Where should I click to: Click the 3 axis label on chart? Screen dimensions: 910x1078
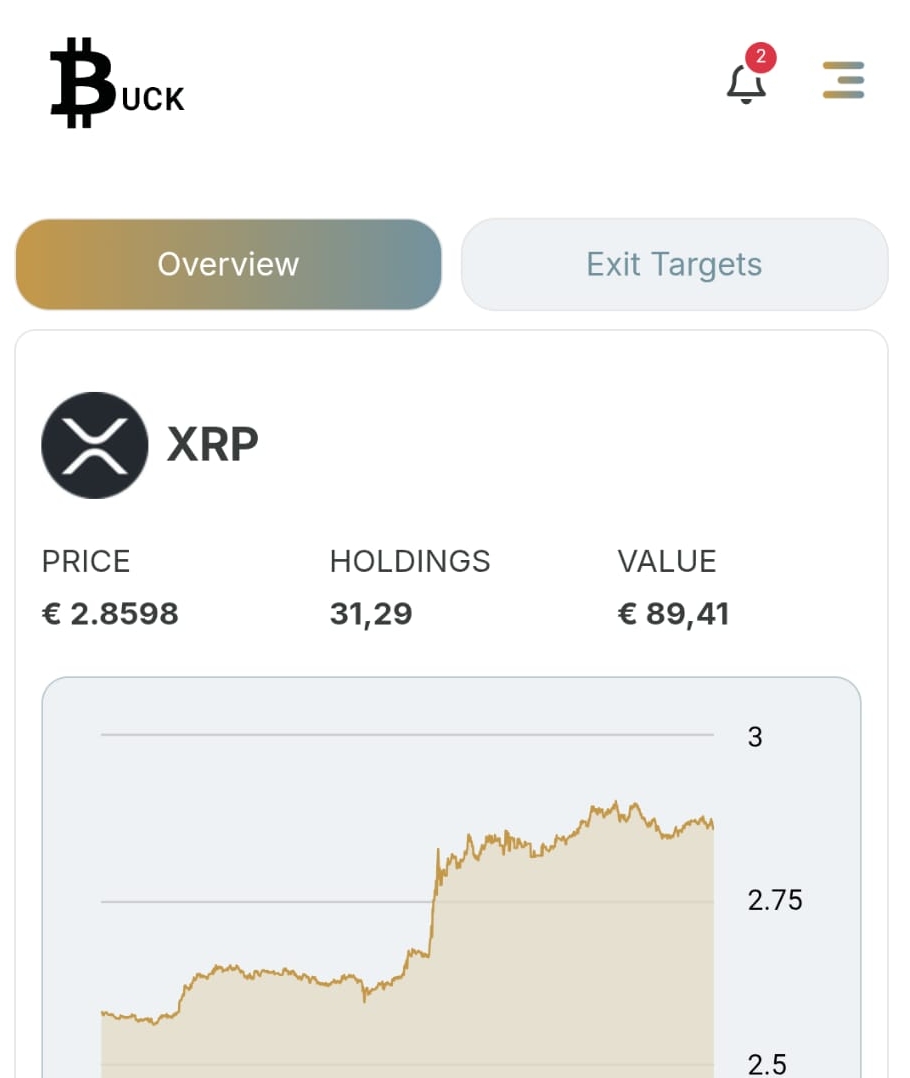pyautogui.click(x=755, y=737)
